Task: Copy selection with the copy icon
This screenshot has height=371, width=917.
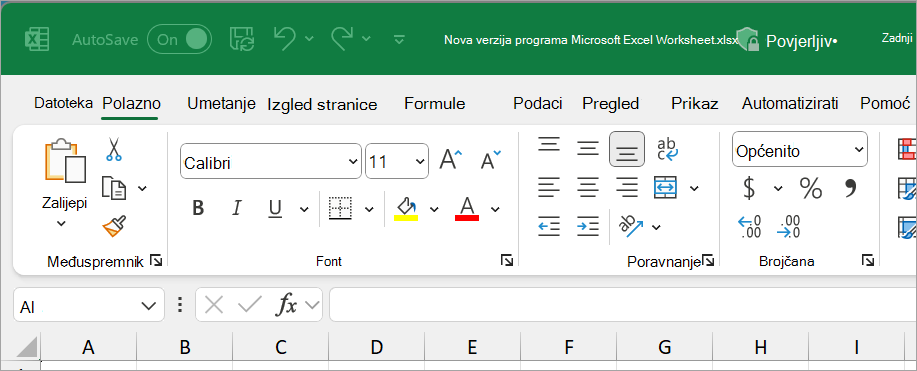Action: tap(113, 188)
